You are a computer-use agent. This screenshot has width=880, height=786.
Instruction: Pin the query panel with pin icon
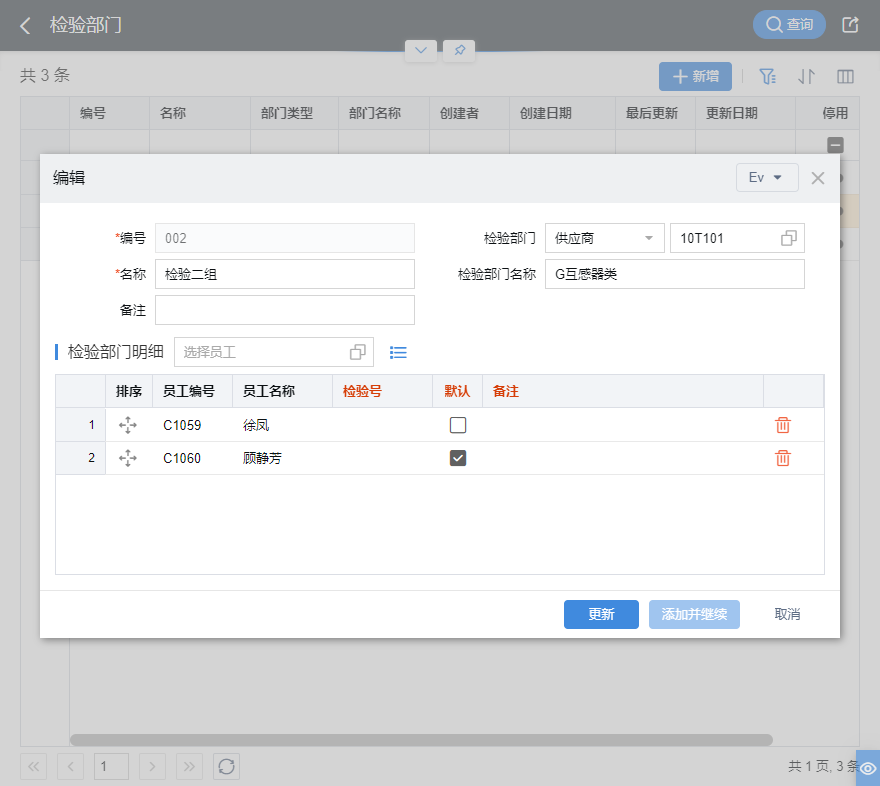pos(459,50)
